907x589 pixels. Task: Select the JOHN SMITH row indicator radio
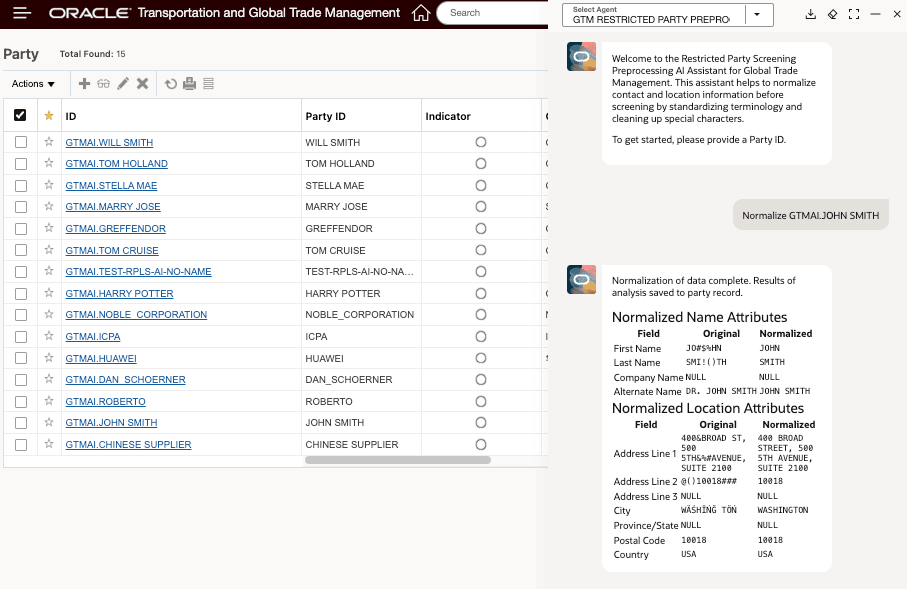481,423
